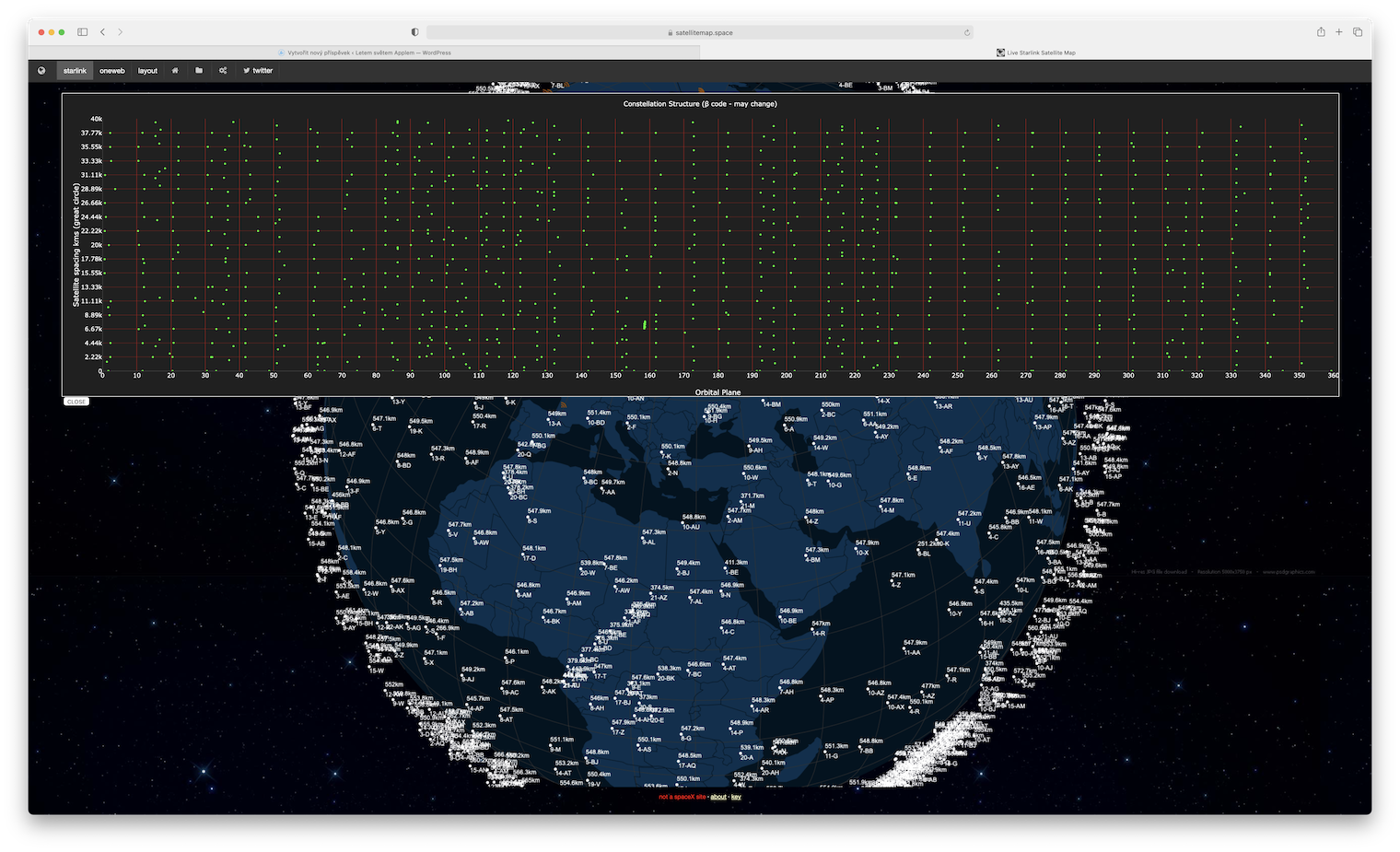
Task: Click the 360 orbital plane tick label
Action: (x=1333, y=376)
